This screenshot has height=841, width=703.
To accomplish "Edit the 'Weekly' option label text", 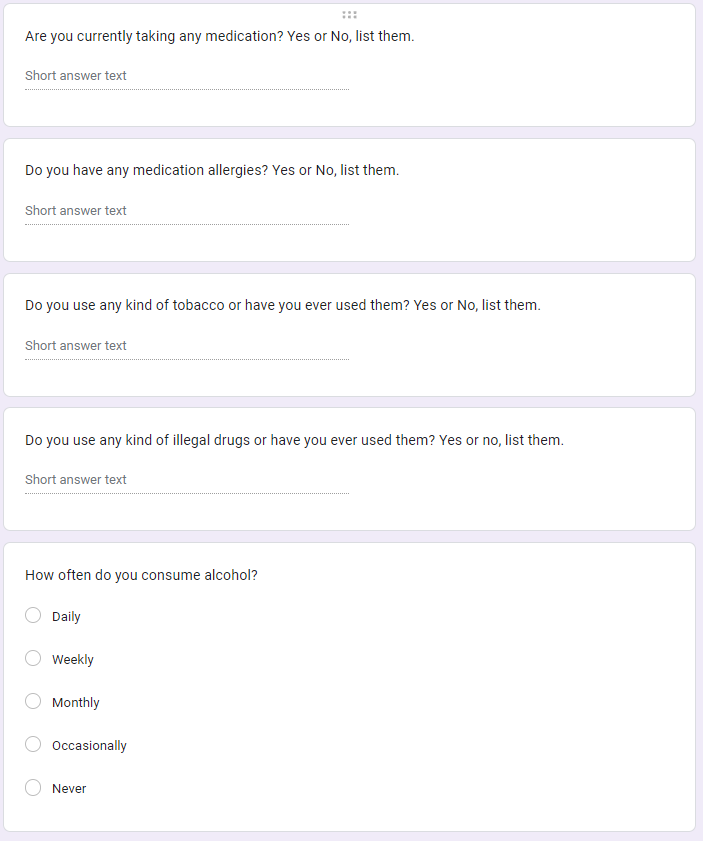I will pyautogui.click(x=73, y=660).
